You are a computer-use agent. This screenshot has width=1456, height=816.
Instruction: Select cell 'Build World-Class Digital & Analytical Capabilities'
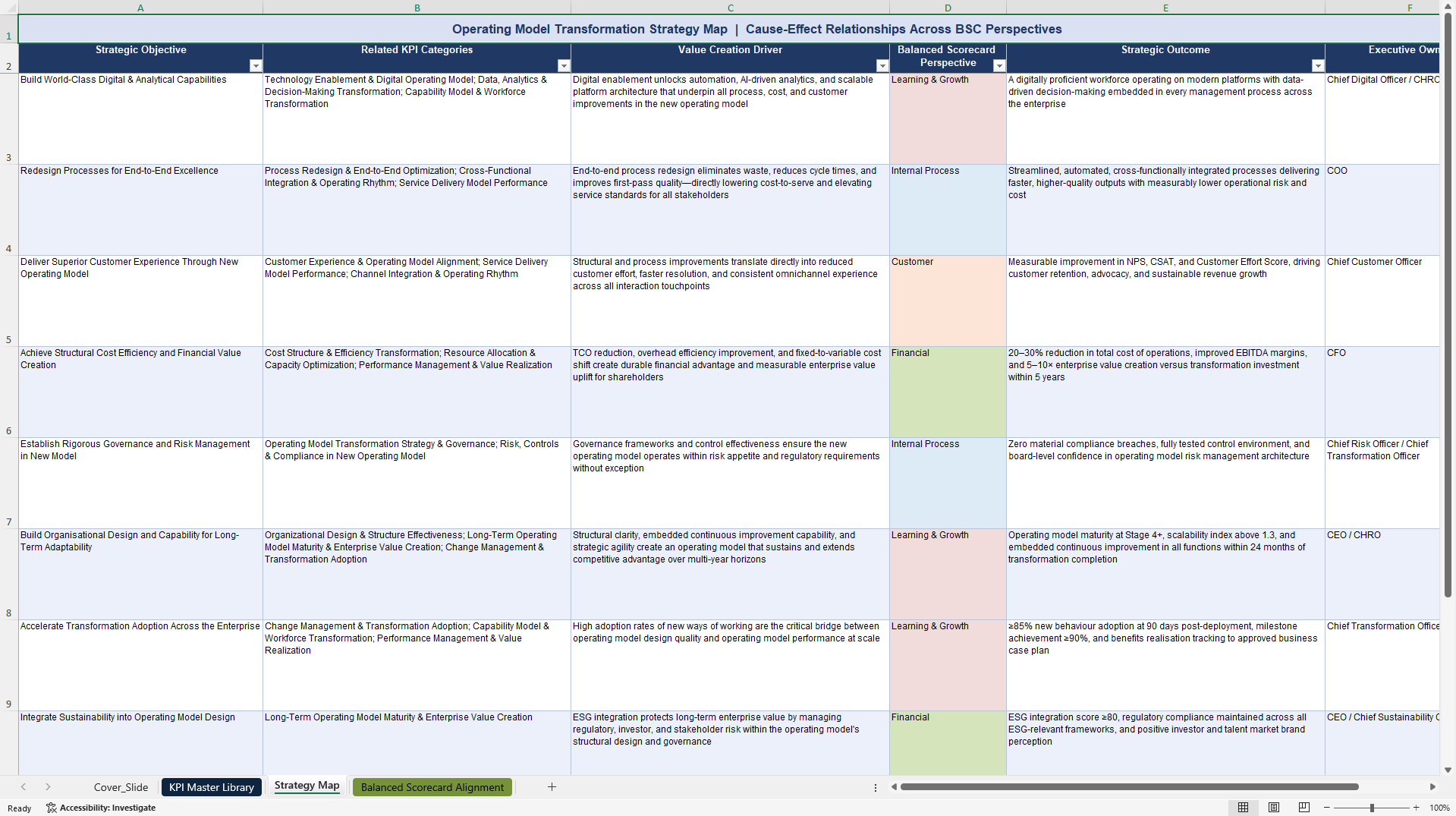point(140,119)
